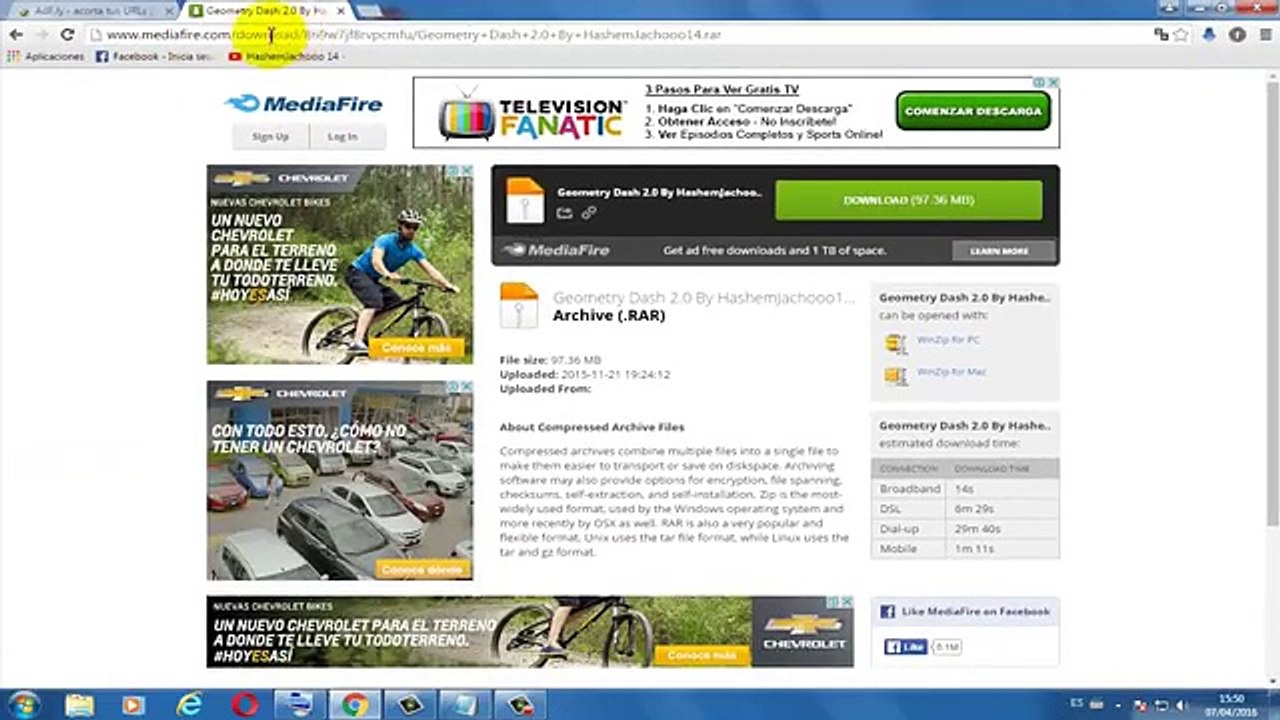Click the 'File size: 97.36 MB' text
The height and width of the screenshot is (720, 1280).
[x=551, y=360]
